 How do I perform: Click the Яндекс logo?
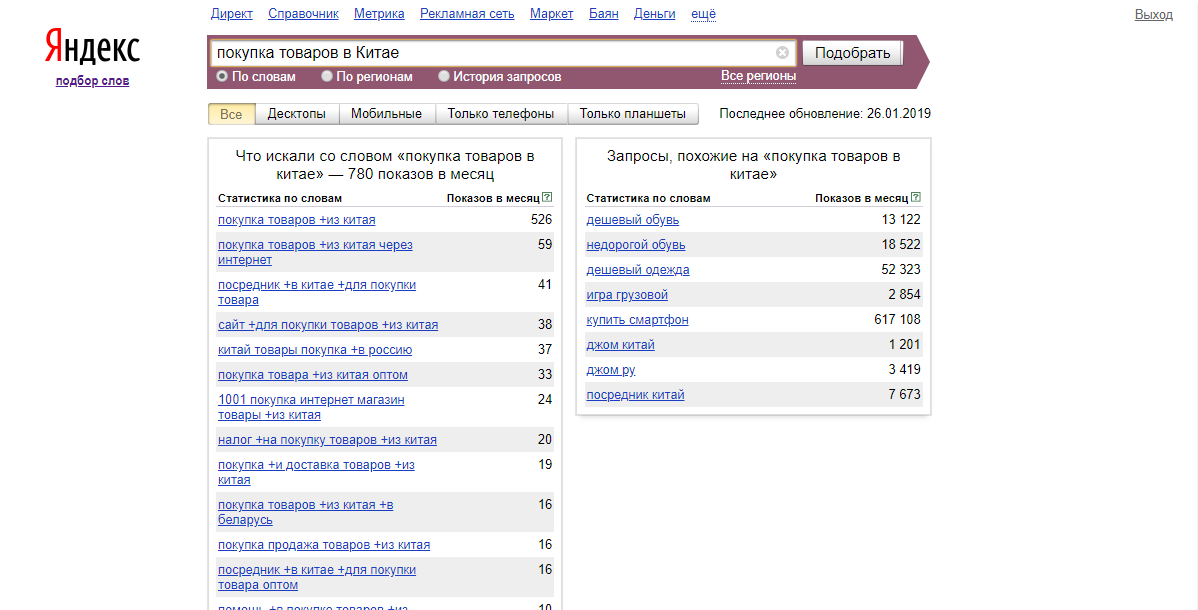pos(92,47)
